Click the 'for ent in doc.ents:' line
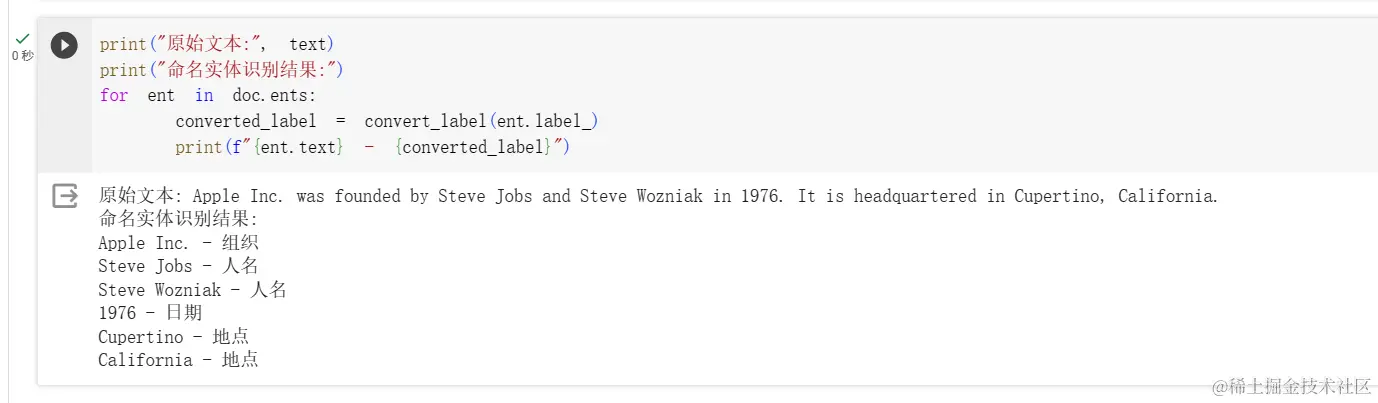Viewport: 1378px width, 403px height. tap(208, 95)
